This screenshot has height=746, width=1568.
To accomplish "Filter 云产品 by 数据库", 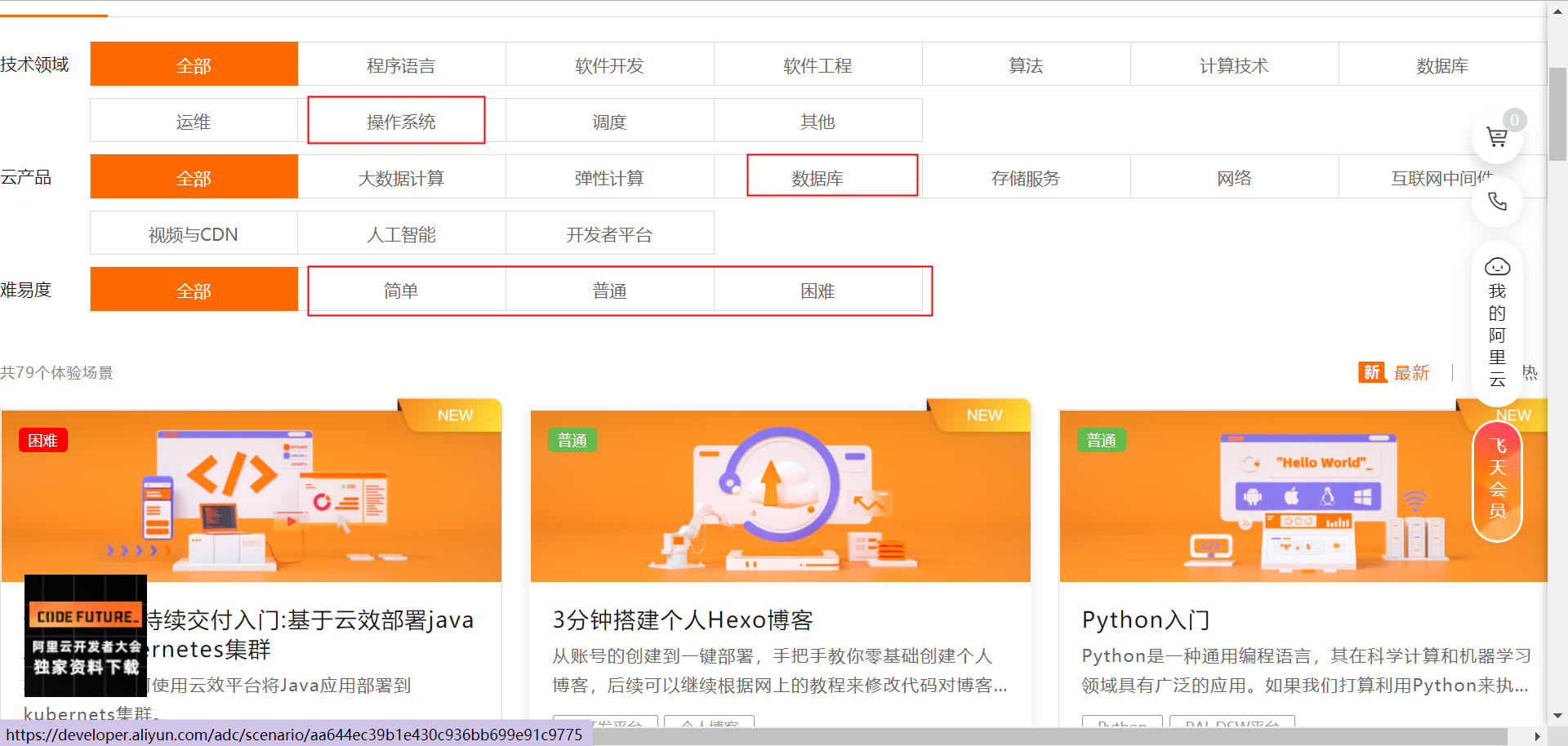I will [x=817, y=177].
